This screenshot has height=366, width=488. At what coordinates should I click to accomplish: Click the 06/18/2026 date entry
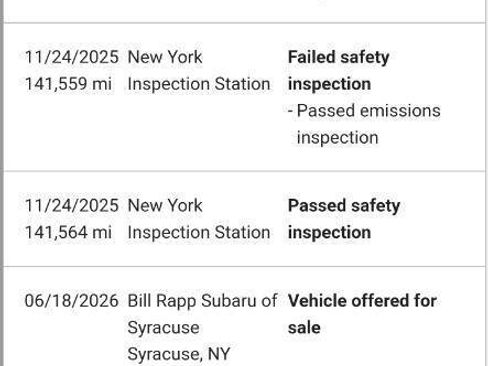pos(72,301)
